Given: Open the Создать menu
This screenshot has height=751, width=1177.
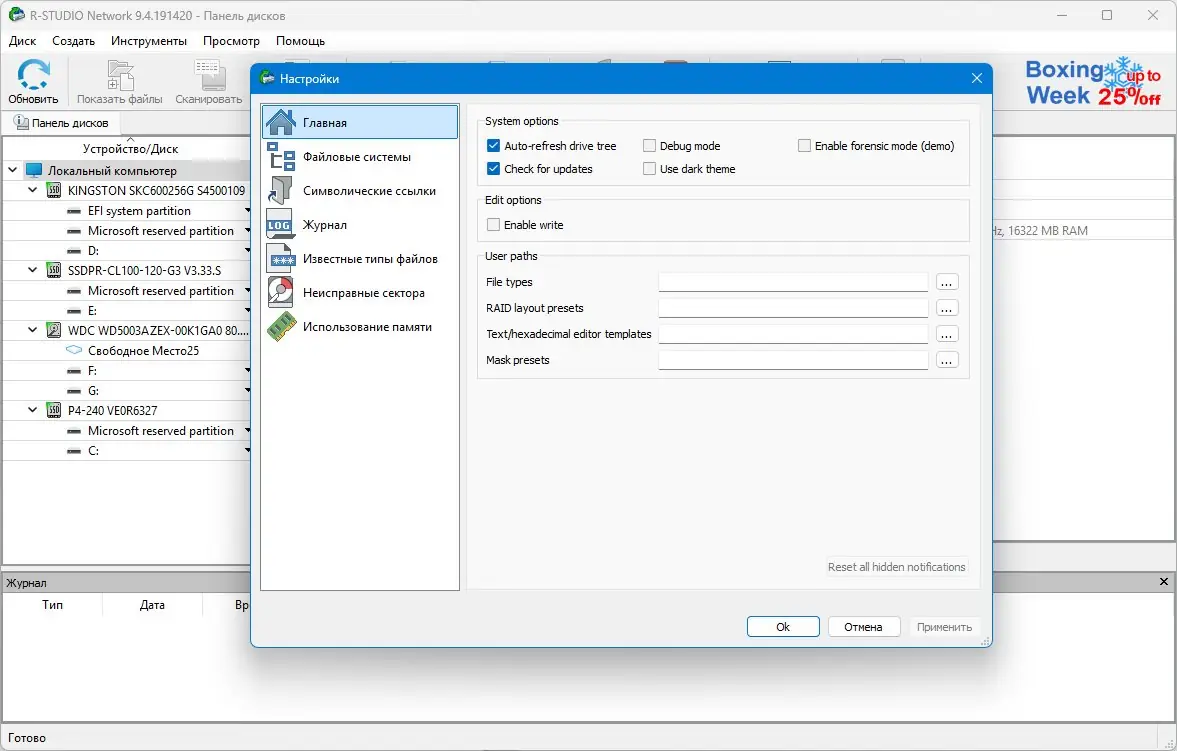Looking at the screenshot, I should pos(74,41).
